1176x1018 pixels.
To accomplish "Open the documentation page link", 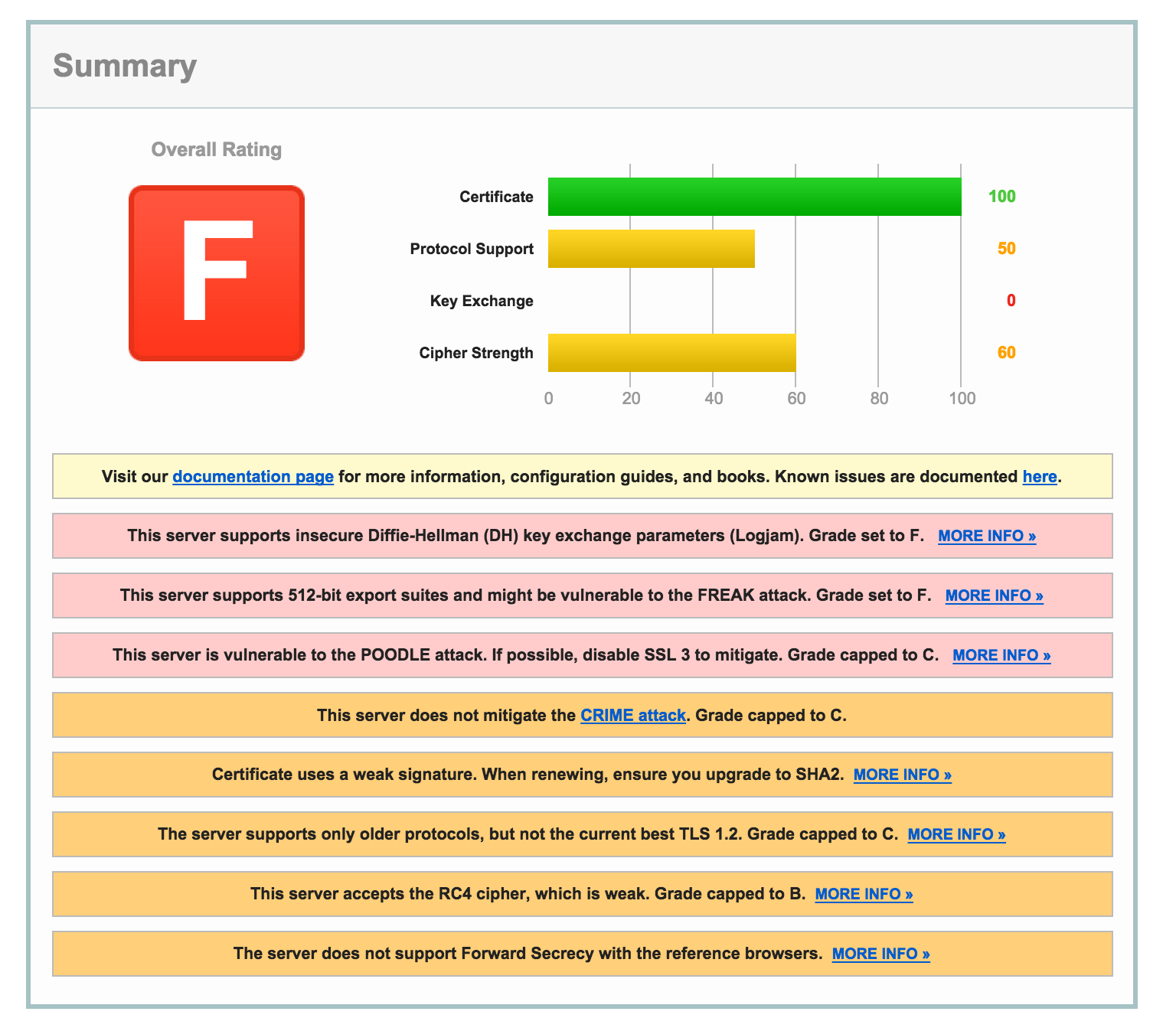I will (x=253, y=476).
